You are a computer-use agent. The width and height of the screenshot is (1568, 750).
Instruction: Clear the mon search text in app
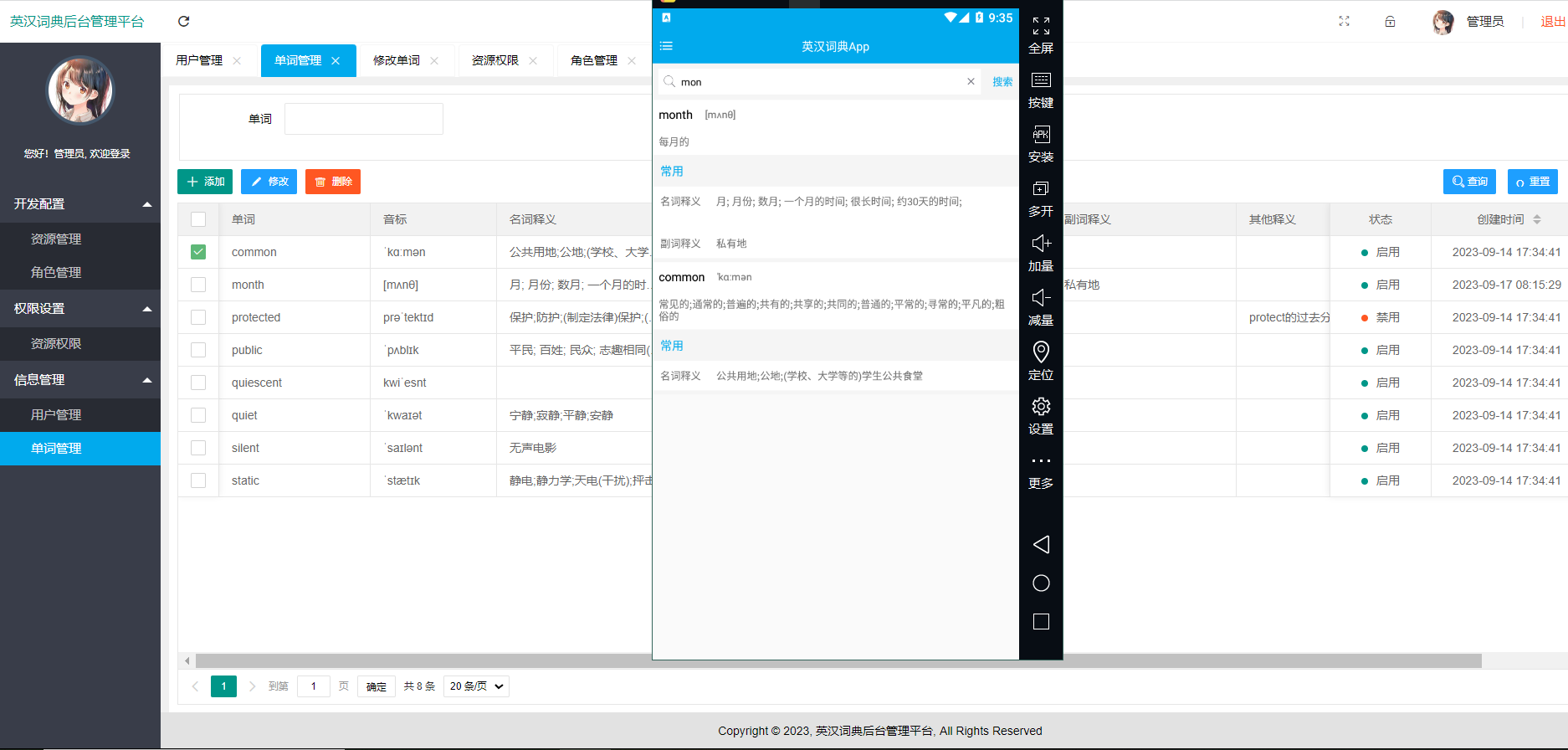point(971,81)
